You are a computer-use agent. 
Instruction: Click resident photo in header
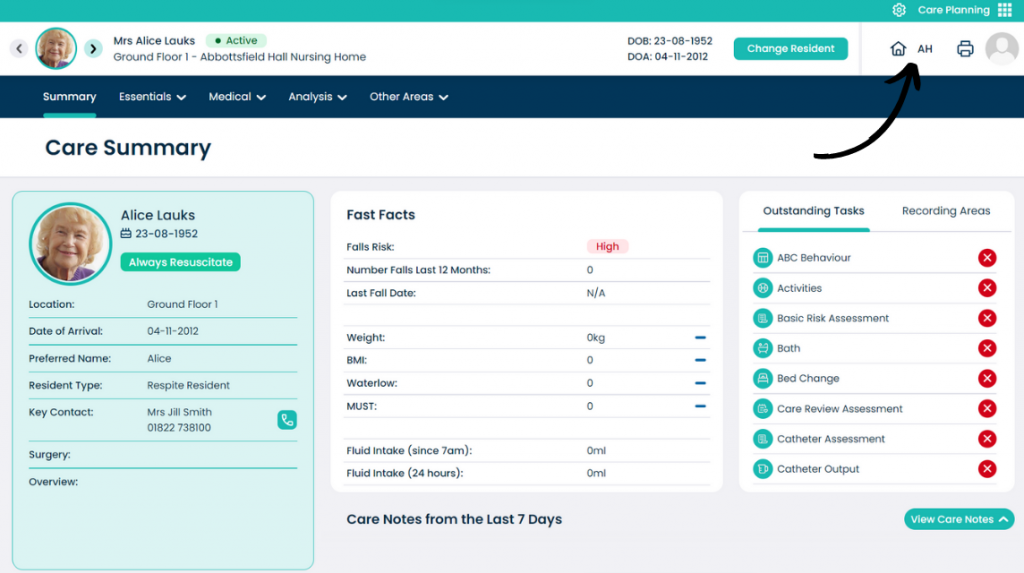(56, 48)
